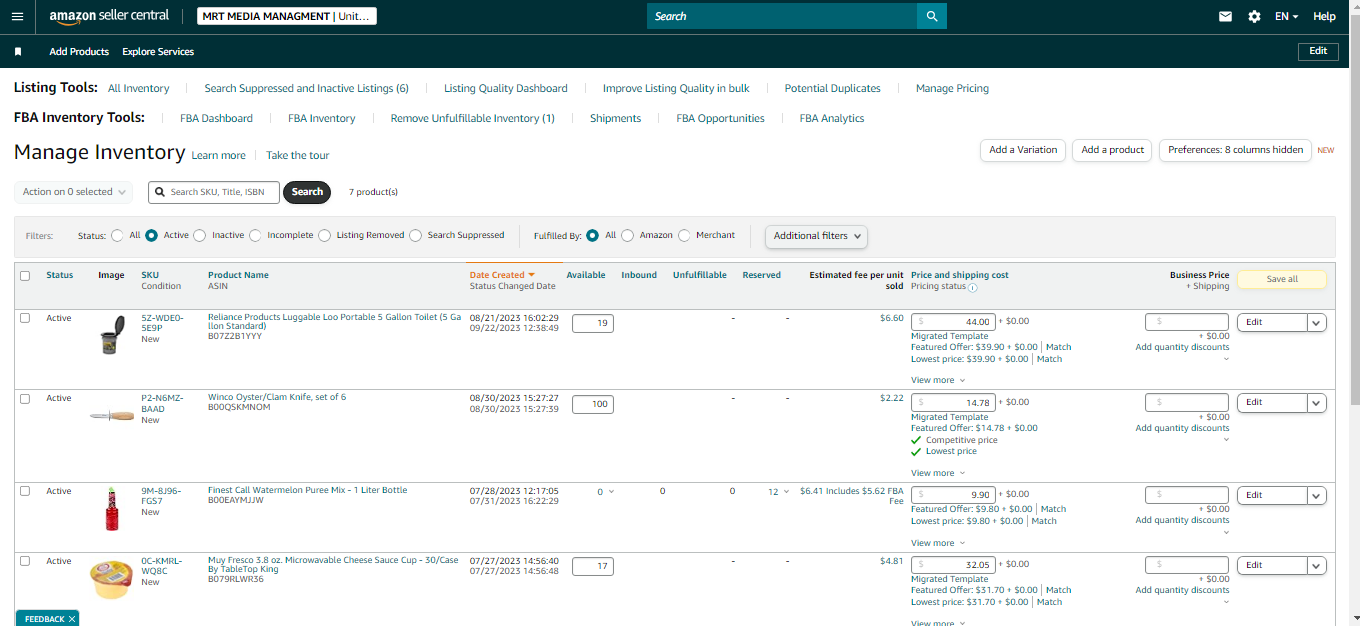Click Edit button in the top bar
Screen dimensions: 1360x626
[1318, 51]
